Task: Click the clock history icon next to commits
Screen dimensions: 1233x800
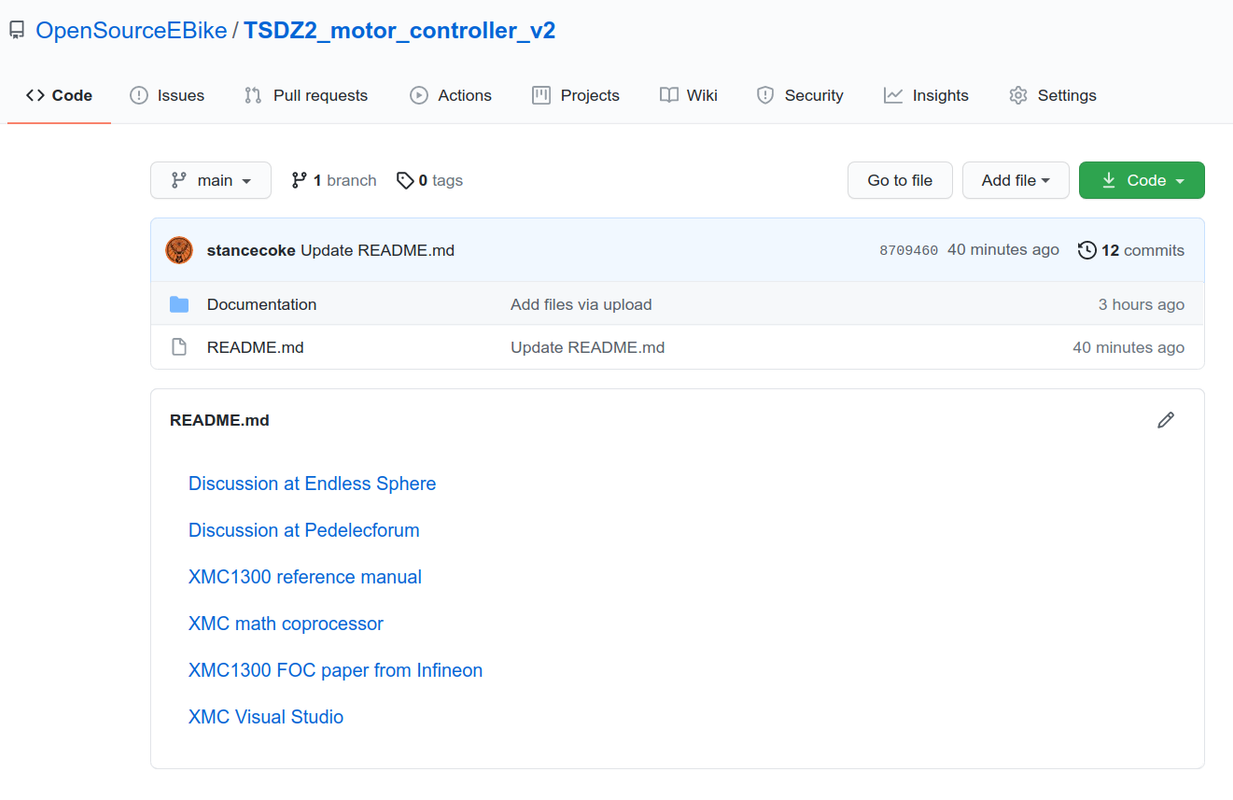Action: [x=1087, y=250]
